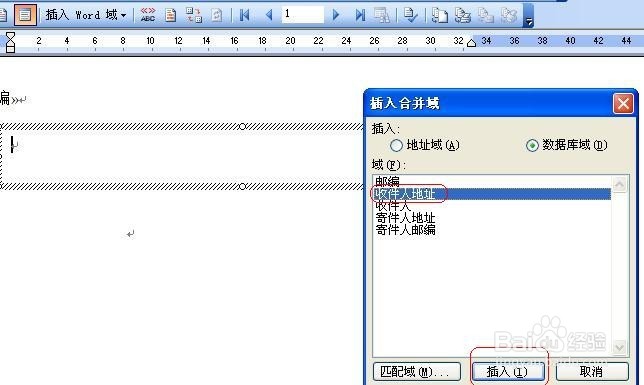Click the text box bottom-edge handle

(242, 187)
